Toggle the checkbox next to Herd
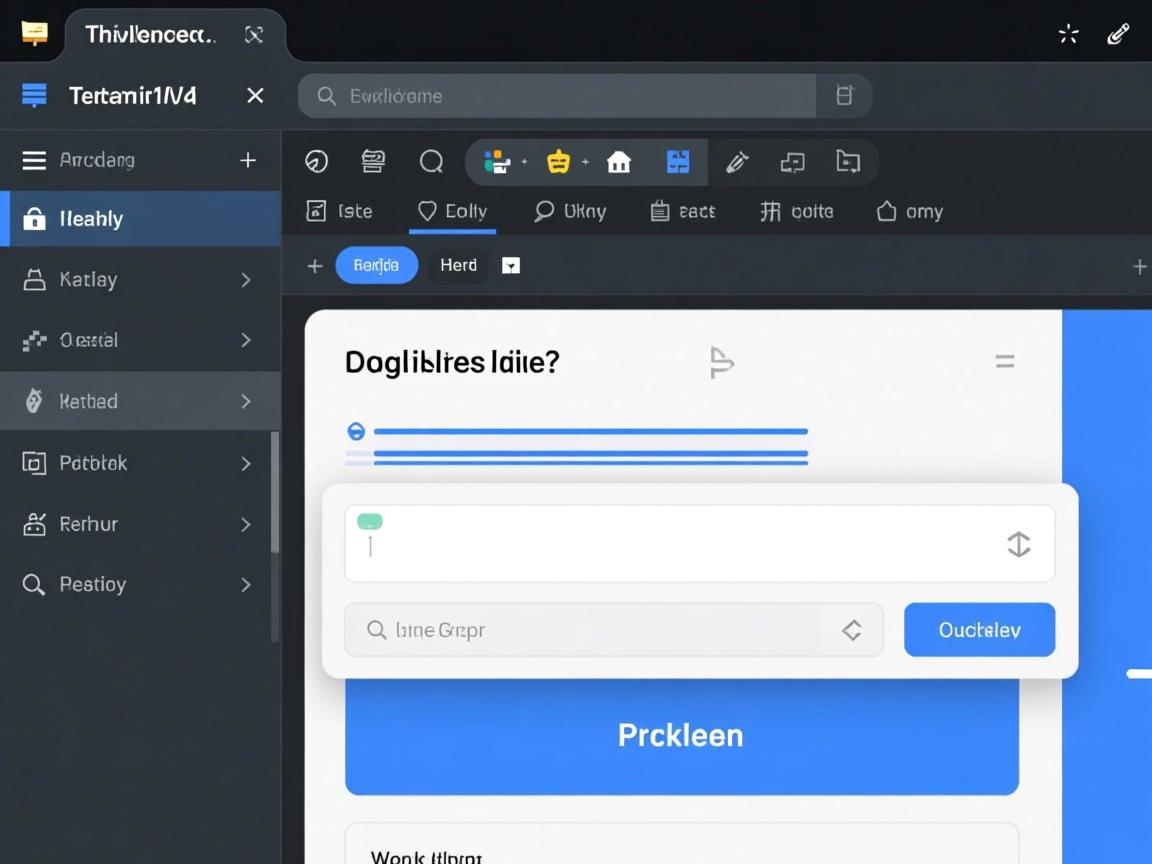This screenshot has width=1152, height=864. (x=511, y=266)
